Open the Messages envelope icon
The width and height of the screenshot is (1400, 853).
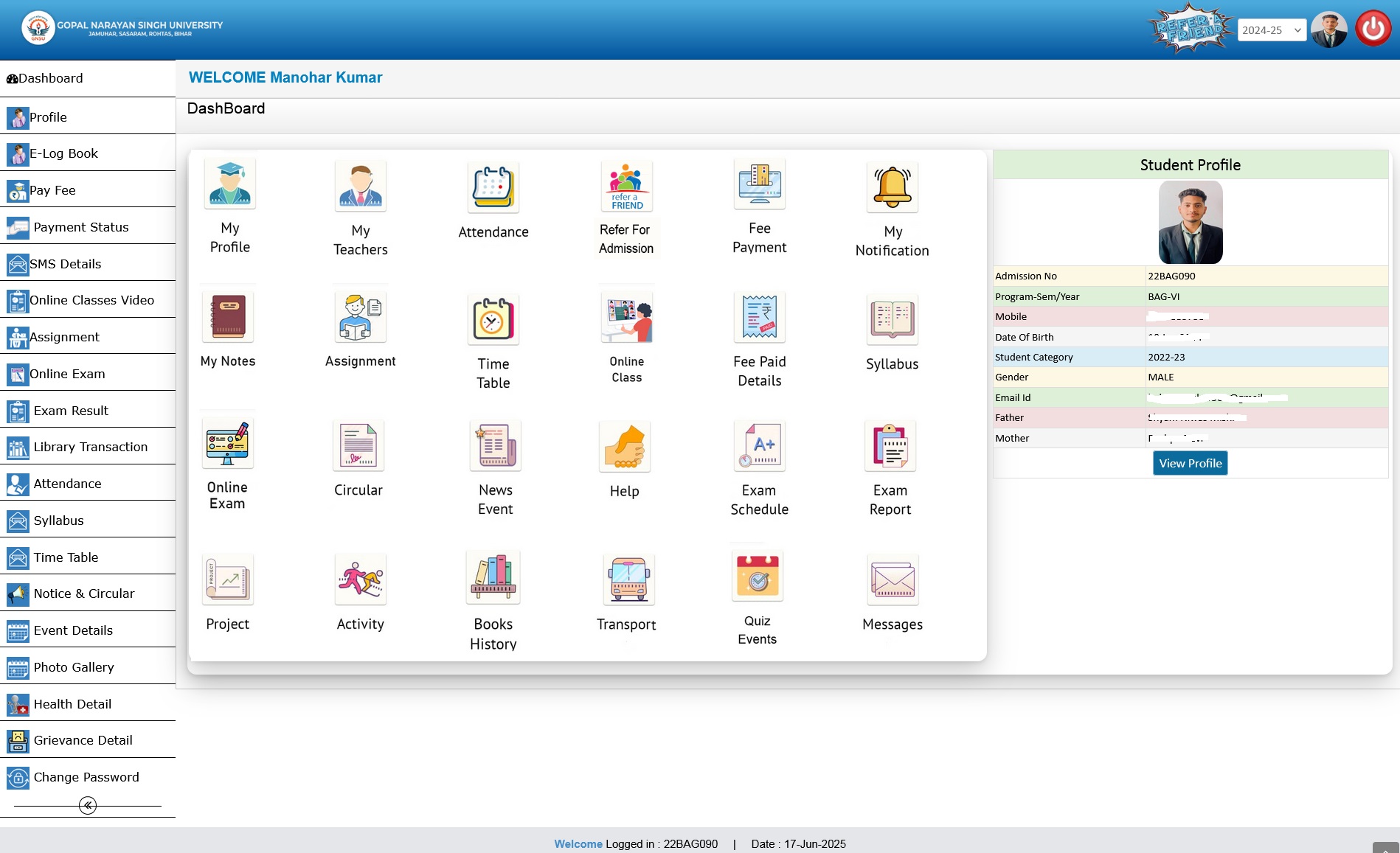892,579
